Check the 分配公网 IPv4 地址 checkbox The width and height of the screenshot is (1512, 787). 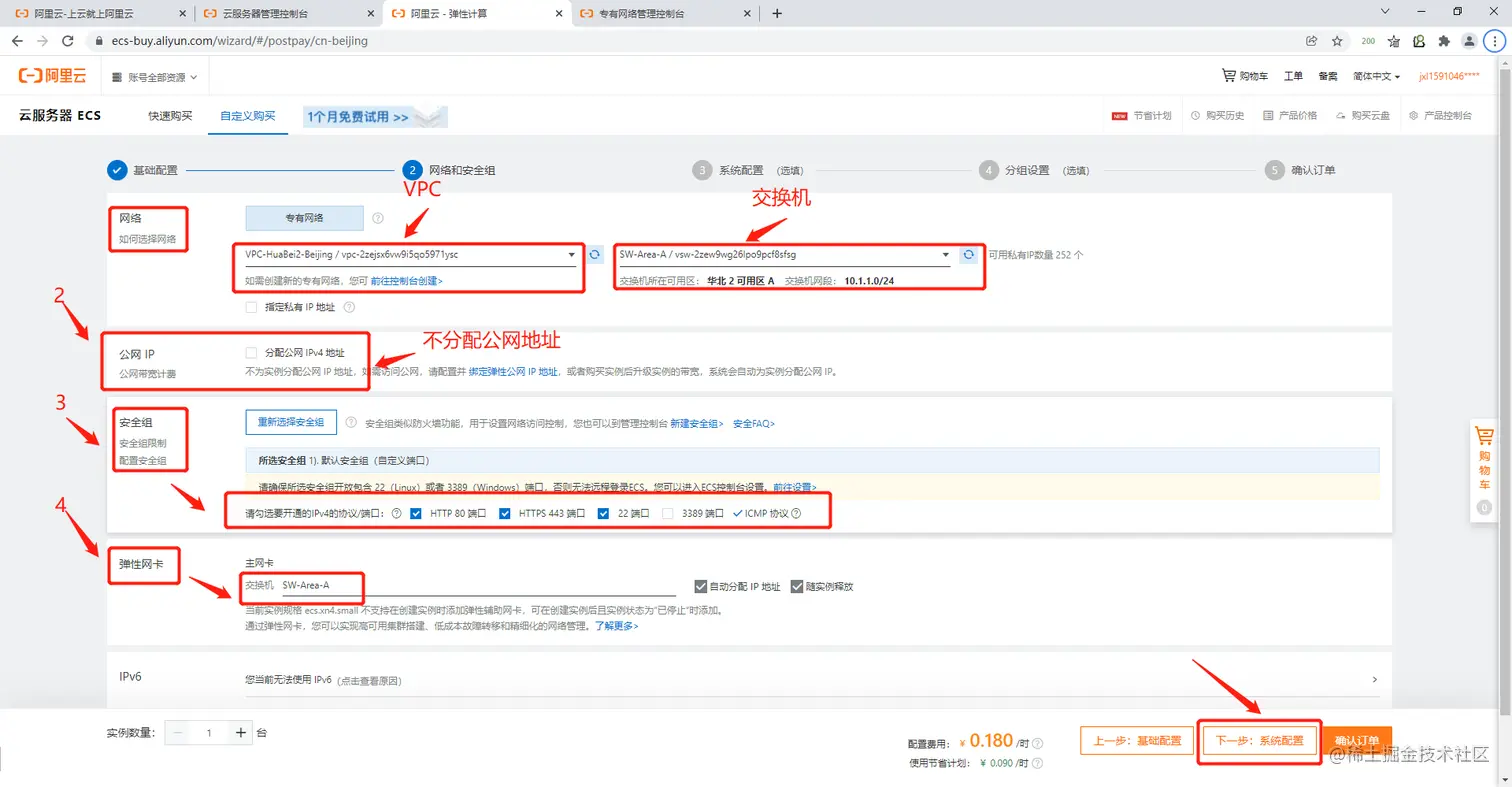click(251, 353)
